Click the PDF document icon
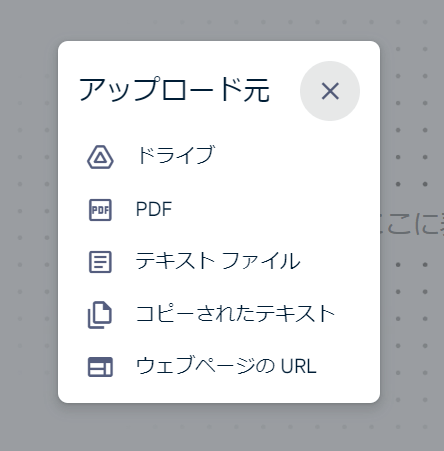 (100, 210)
